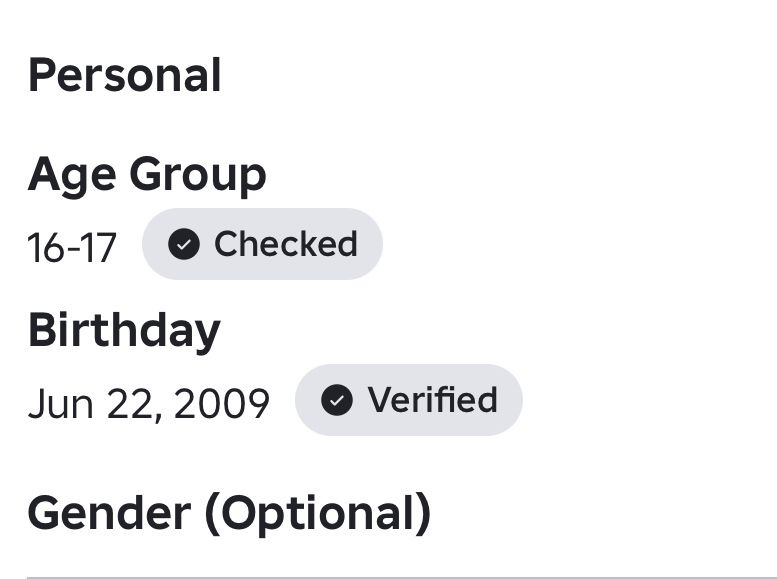The width and height of the screenshot is (777, 579).
Task: Click the "16" in the age range
Action: click(x=46, y=247)
